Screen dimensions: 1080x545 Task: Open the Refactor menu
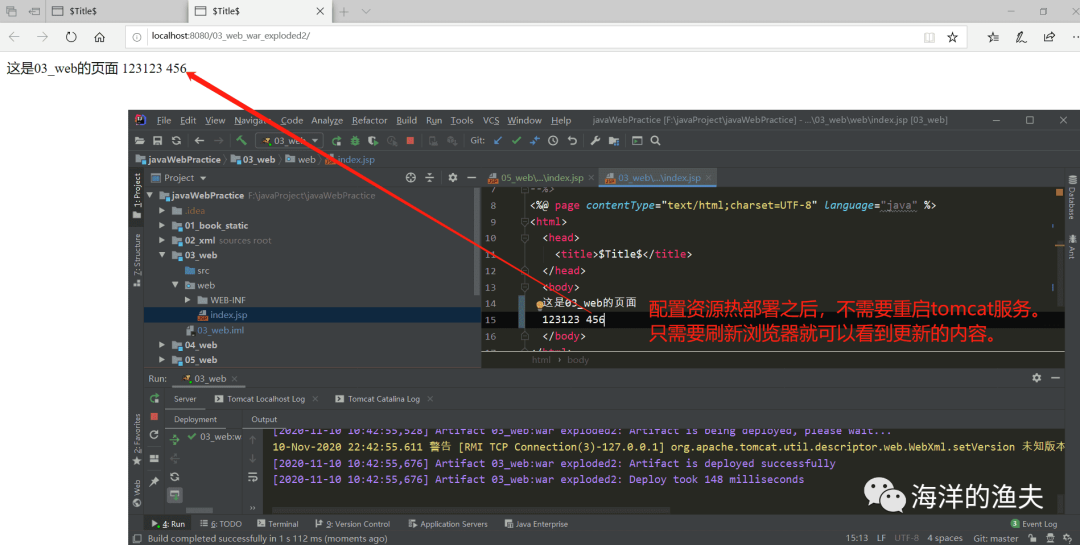click(369, 121)
